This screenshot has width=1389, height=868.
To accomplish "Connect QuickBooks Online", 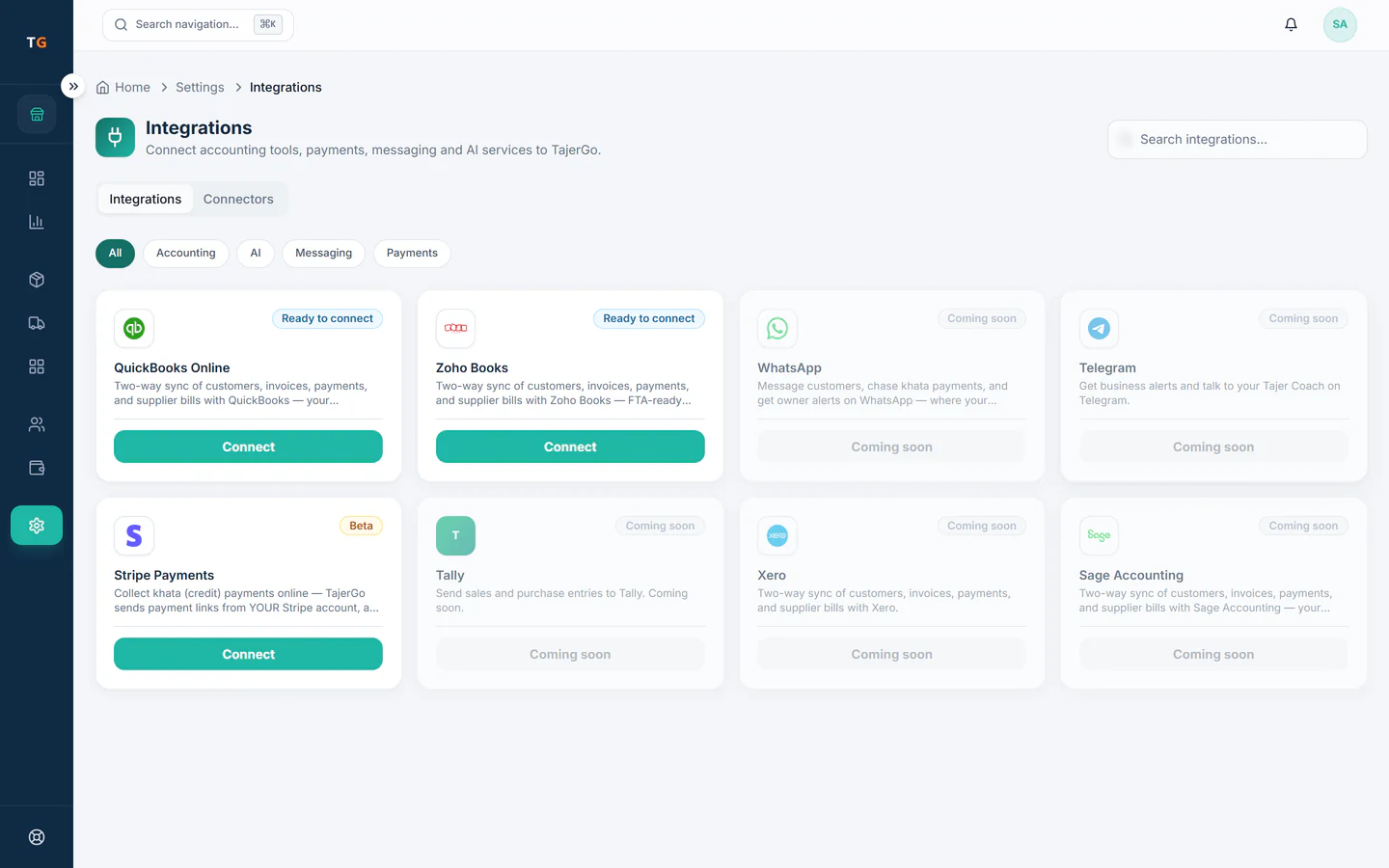I will click(x=248, y=447).
